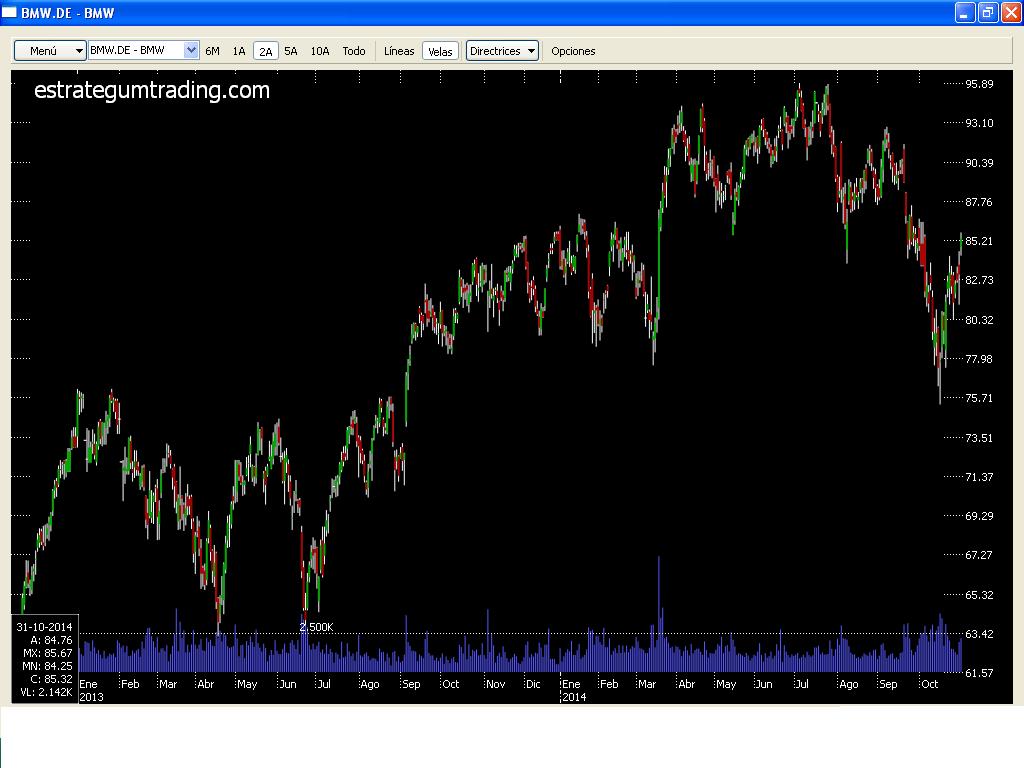Open Opciones settings
This screenshot has width=1024, height=768.
pyautogui.click(x=573, y=51)
